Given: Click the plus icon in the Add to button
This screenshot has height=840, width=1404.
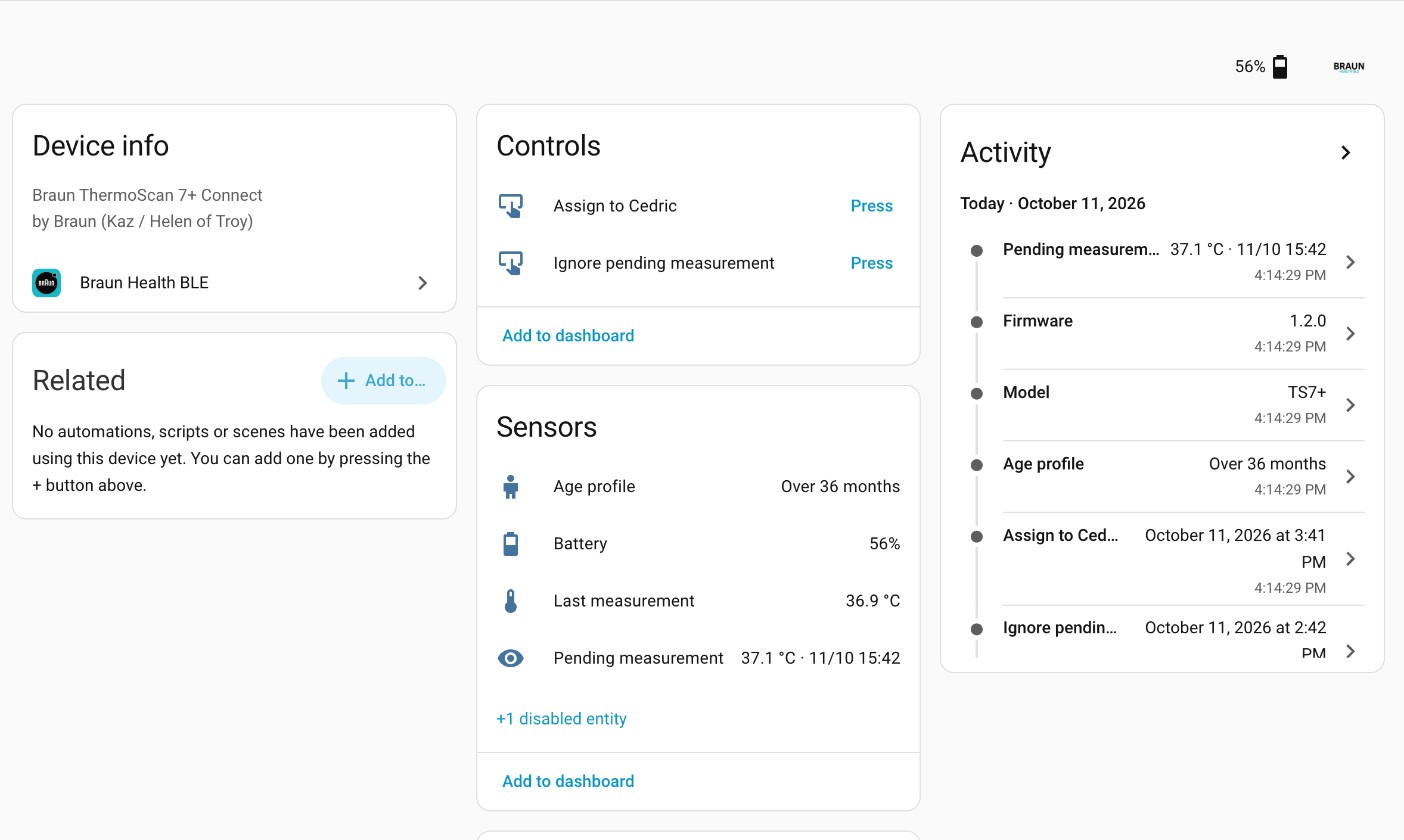Looking at the screenshot, I should (346, 380).
